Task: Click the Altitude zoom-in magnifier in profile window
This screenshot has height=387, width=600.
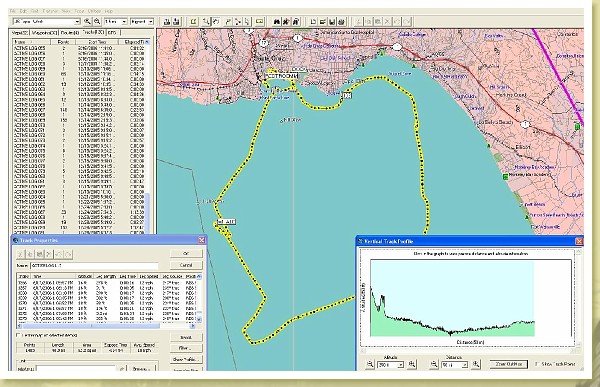Action: (412, 364)
